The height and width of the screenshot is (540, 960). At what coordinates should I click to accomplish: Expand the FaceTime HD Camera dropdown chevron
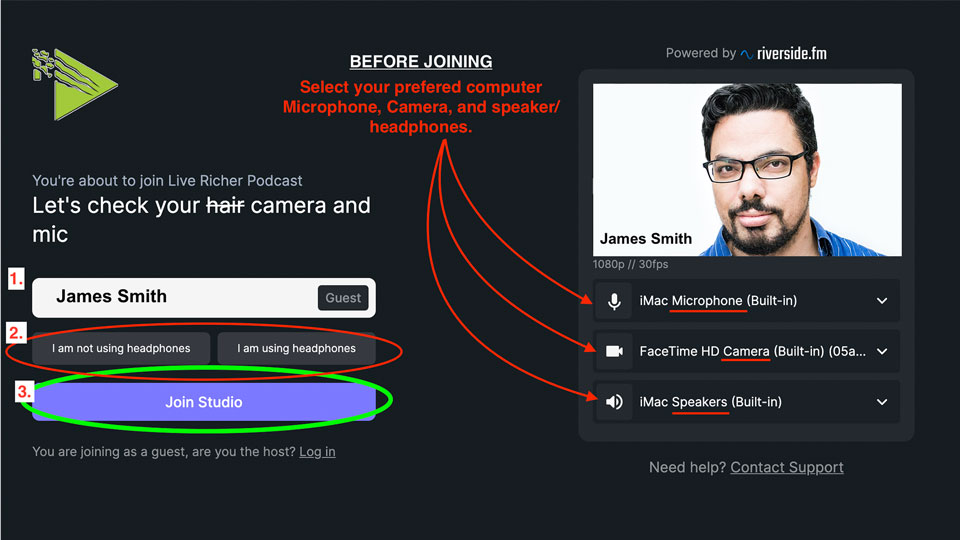882,351
